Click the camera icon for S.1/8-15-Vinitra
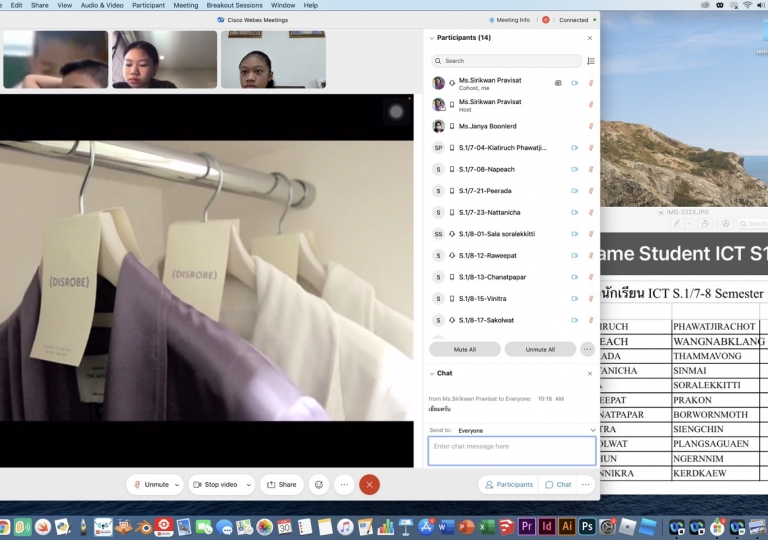 point(575,298)
